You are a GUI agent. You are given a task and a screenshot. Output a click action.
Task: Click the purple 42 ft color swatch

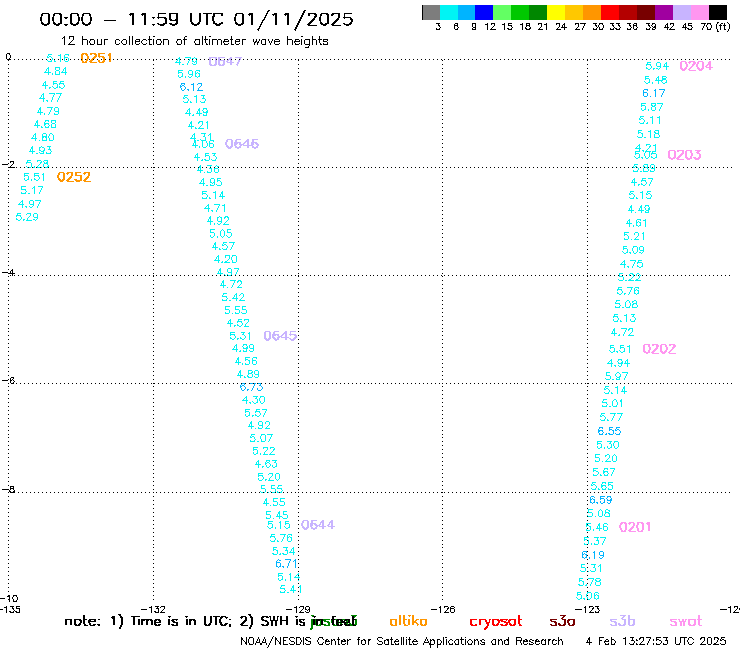coord(664,12)
